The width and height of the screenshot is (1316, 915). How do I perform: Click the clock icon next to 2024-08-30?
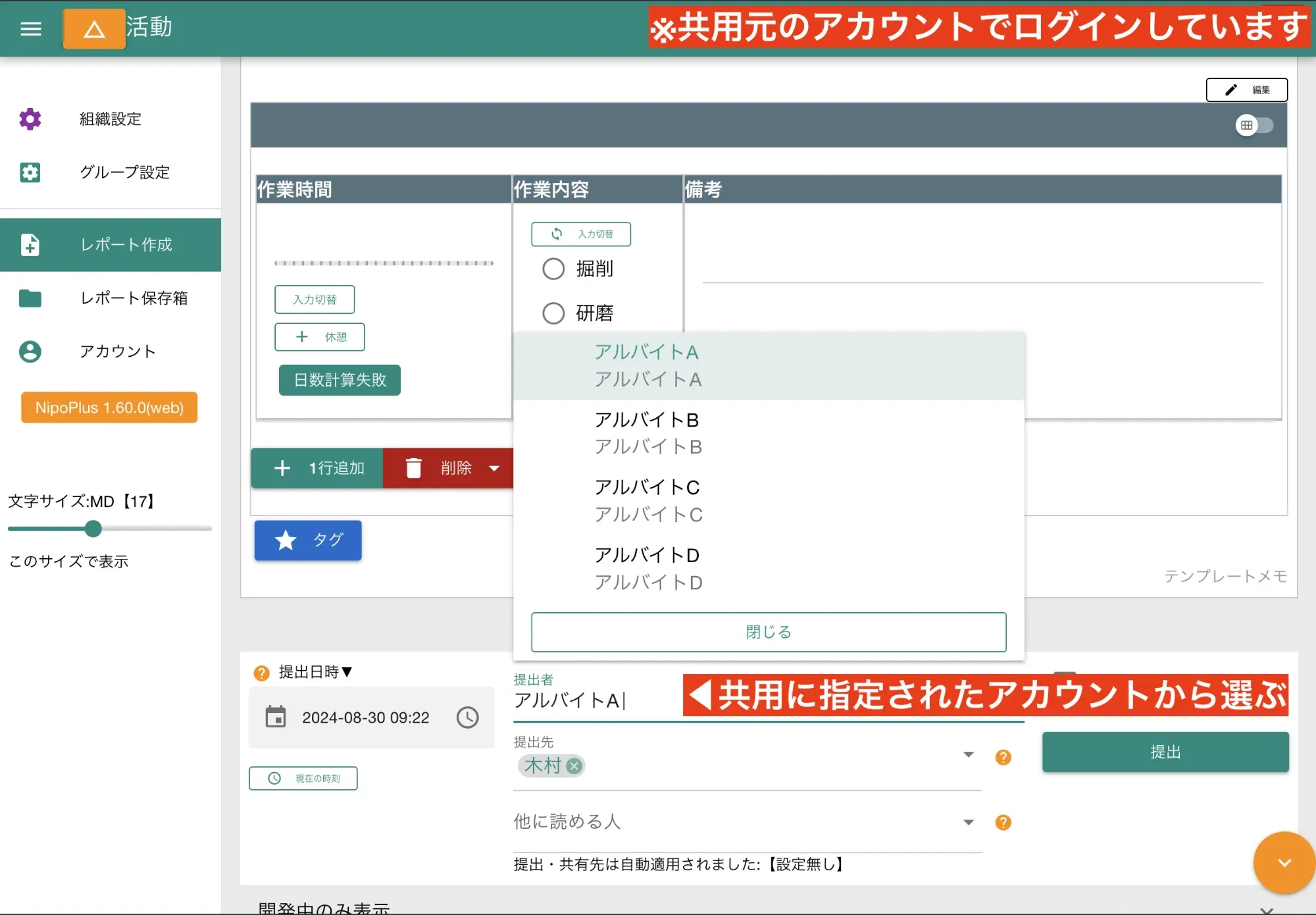click(x=467, y=718)
